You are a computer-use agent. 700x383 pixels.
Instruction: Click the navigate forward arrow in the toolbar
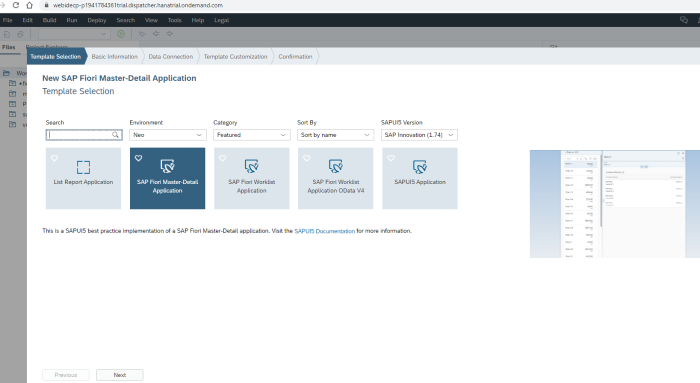pos(170,34)
